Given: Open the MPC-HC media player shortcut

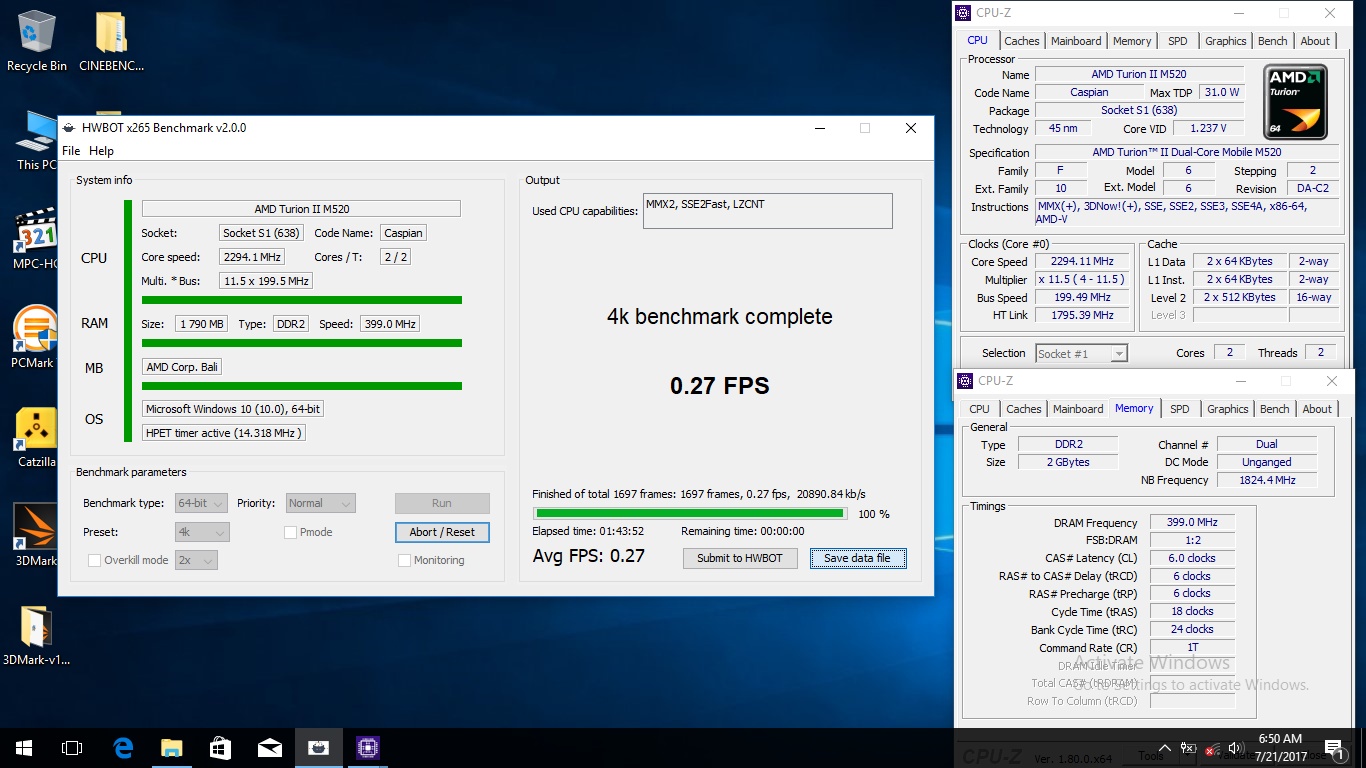Looking at the screenshot, I should (35, 238).
